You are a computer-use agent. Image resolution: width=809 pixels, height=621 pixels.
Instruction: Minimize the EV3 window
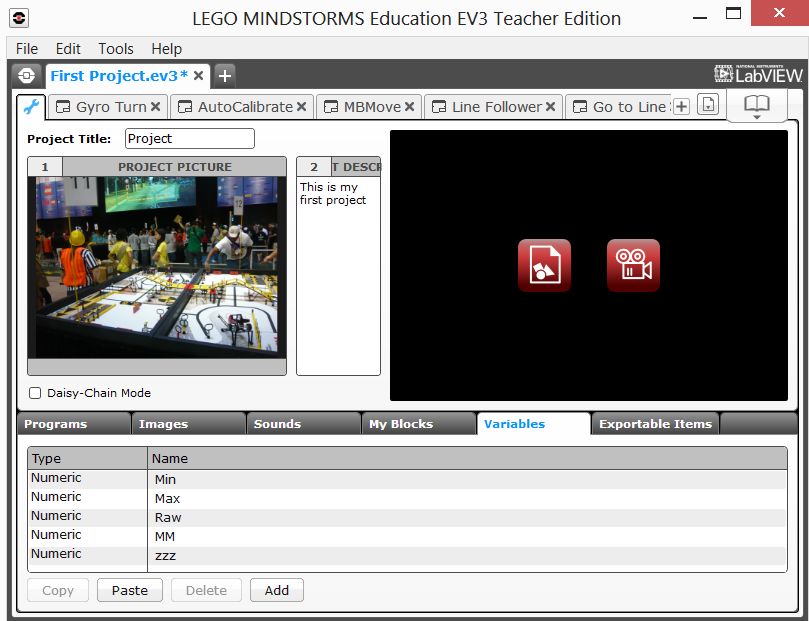[x=700, y=17]
